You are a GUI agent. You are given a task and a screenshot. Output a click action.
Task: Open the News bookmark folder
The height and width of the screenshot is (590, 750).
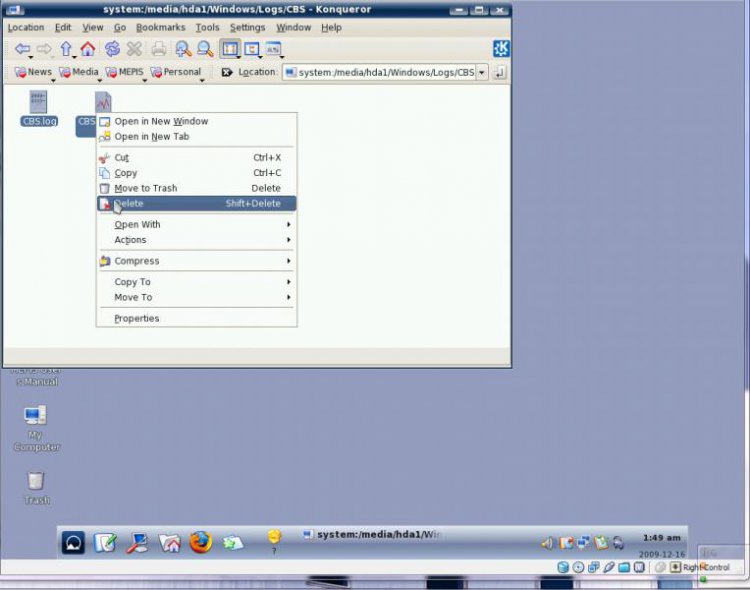33,72
